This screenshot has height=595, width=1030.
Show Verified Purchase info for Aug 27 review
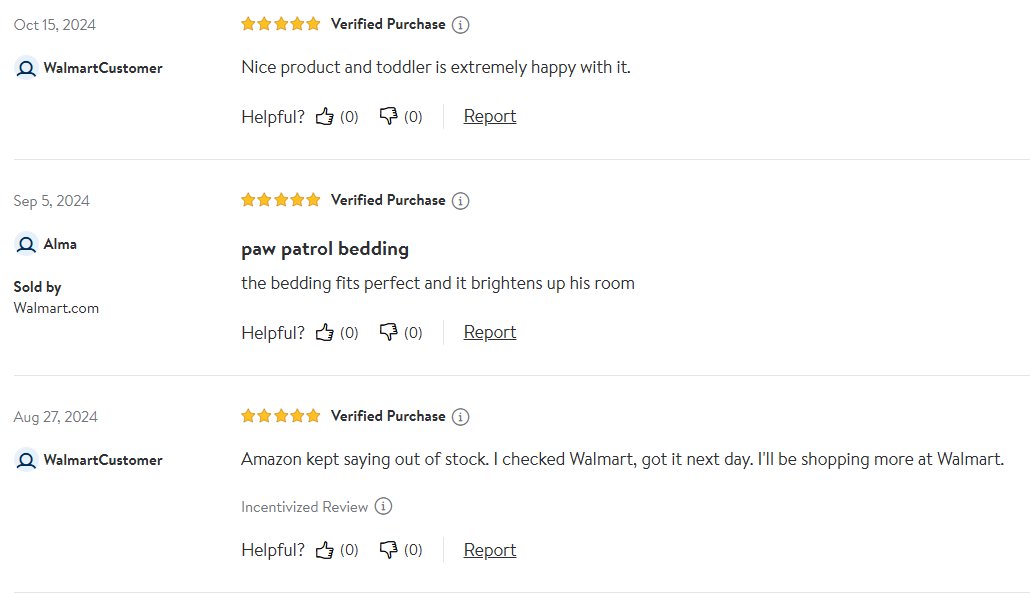460,417
